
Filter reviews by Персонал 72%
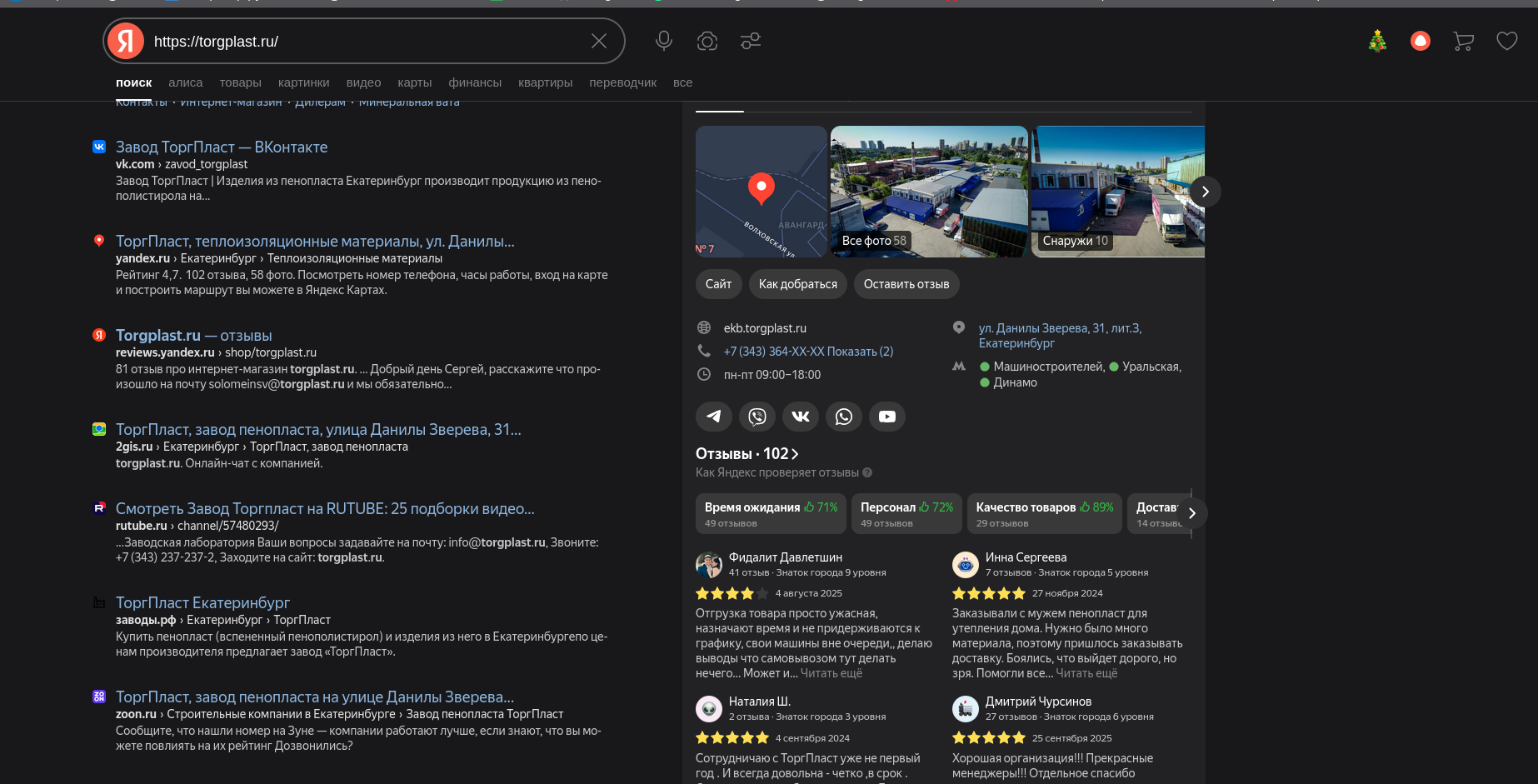point(906,514)
